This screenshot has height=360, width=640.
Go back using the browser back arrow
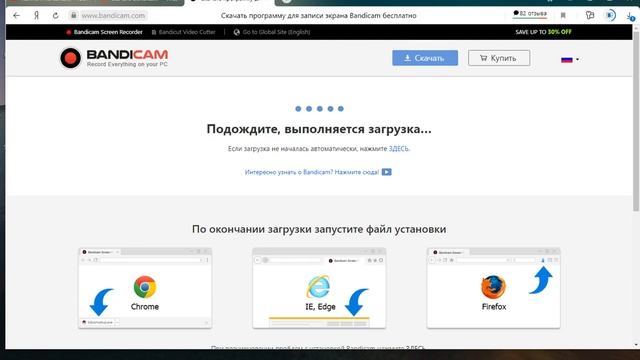[16, 16]
